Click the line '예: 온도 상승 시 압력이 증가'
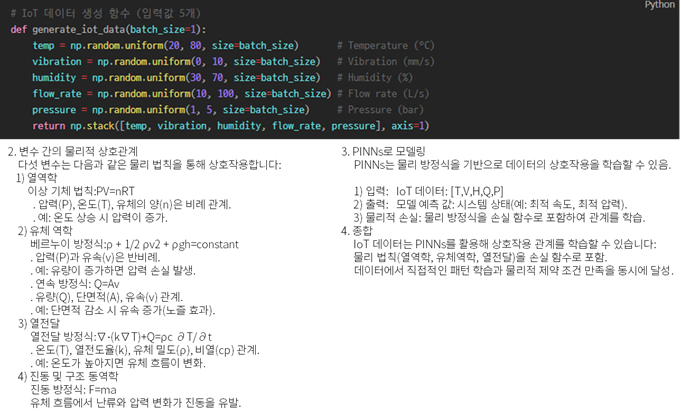Screen dimensions: 681x417 pos(99,218)
